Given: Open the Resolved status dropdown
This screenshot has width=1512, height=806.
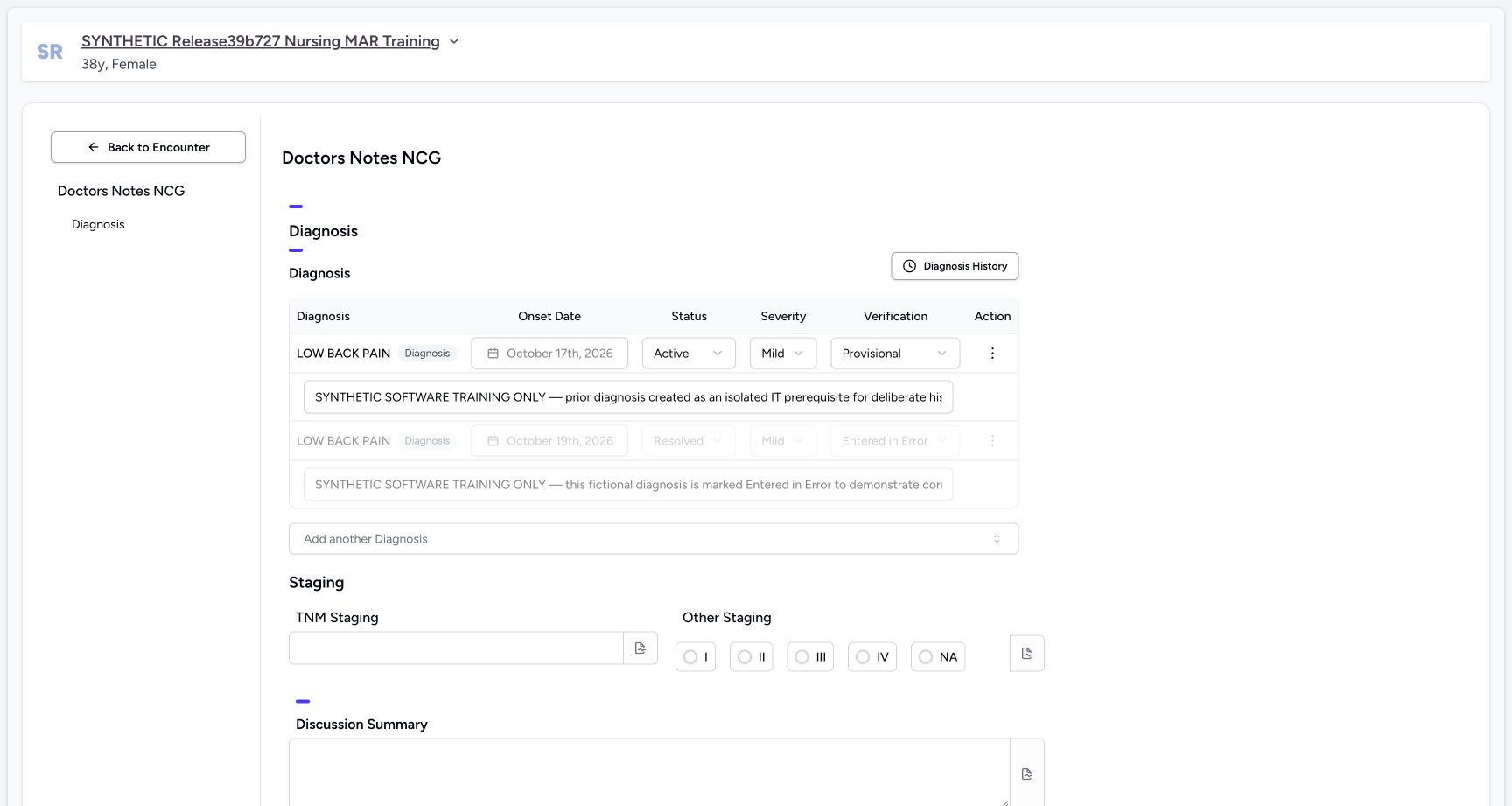Looking at the screenshot, I should click(x=689, y=441).
